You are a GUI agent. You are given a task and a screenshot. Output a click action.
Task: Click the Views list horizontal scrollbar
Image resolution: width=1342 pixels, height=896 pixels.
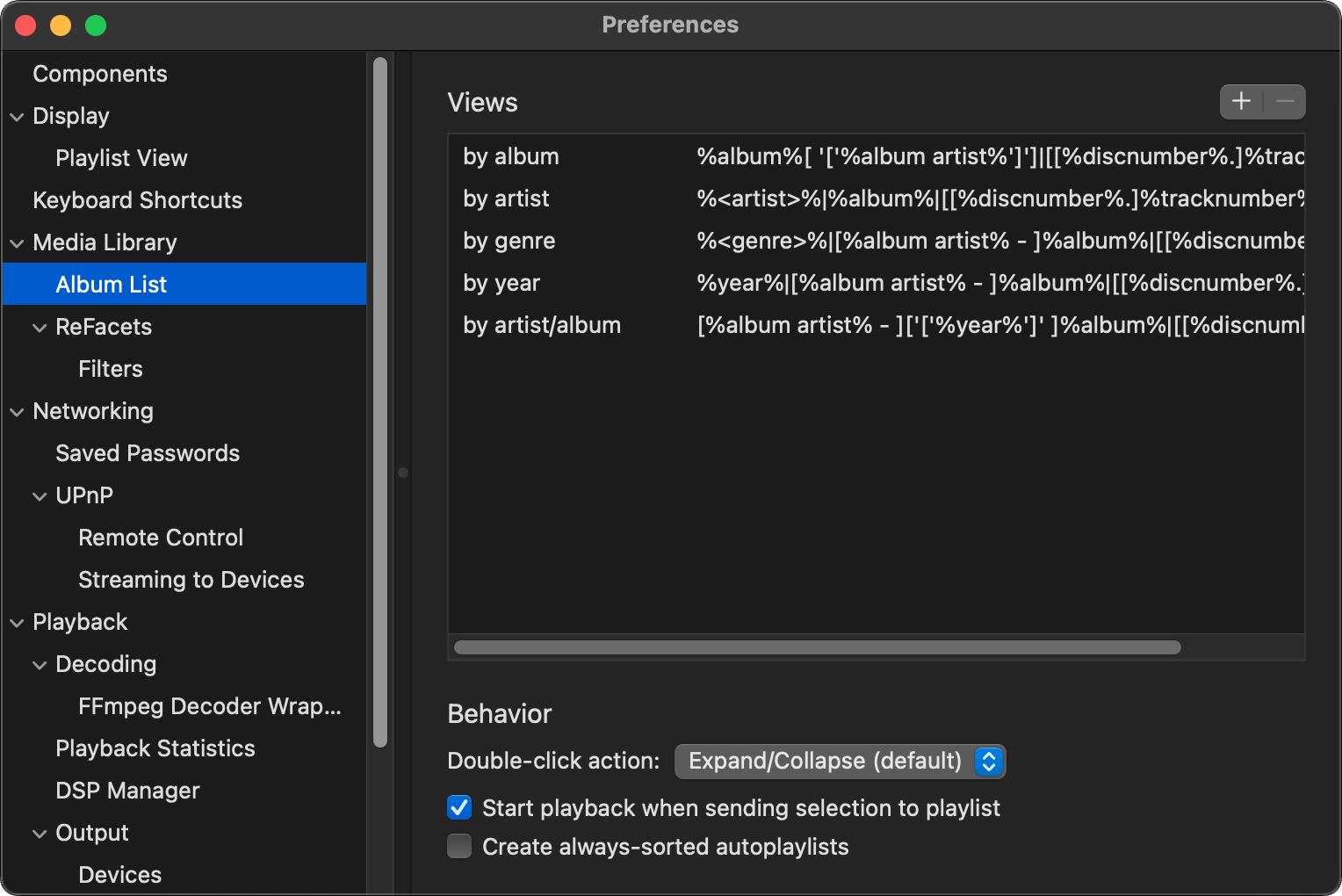(x=817, y=647)
